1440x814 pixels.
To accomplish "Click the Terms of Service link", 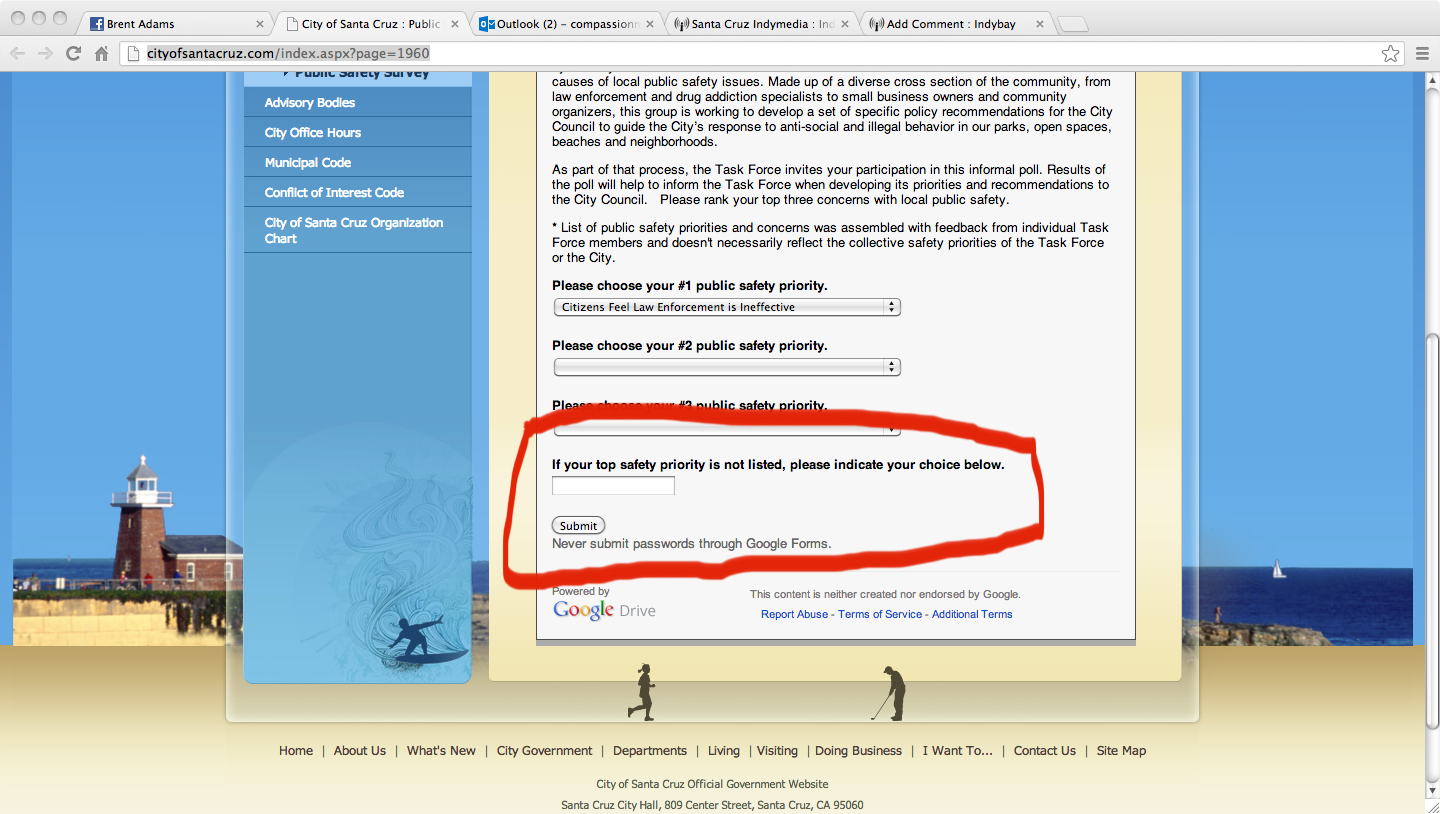I will click(880, 614).
